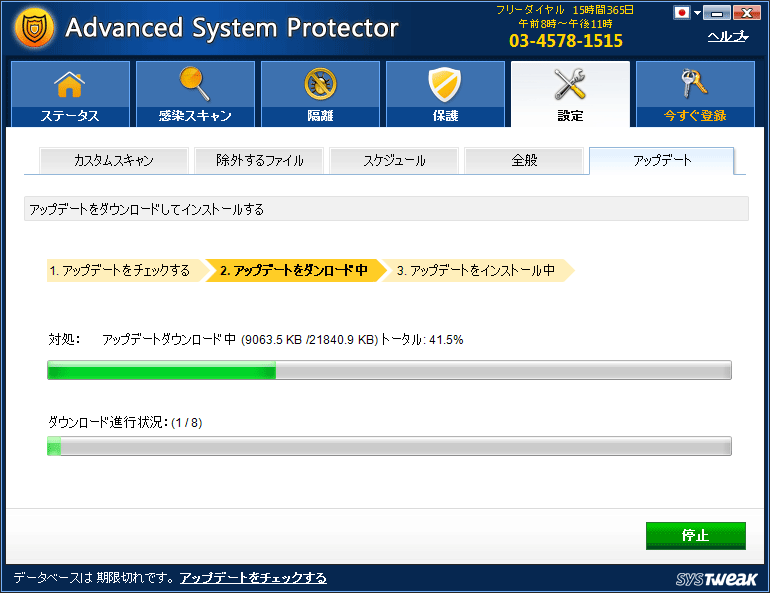Click step 2 アップデートをダンロード中 arrow
Image resolution: width=770 pixels, height=593 pixels.
click(x=295, y=270)
